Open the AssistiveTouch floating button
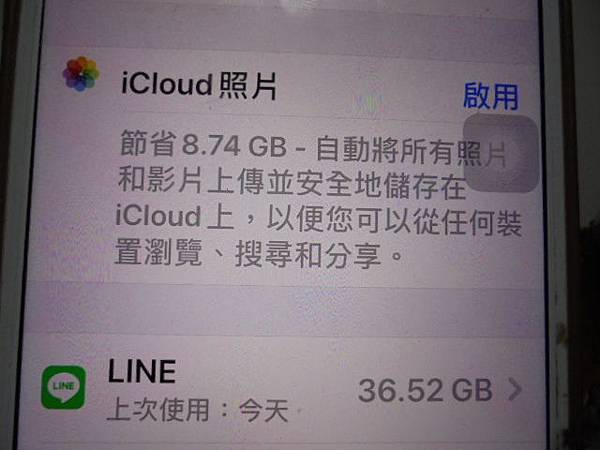This screenshot has height=450, width=600. (x=501, y=153)
